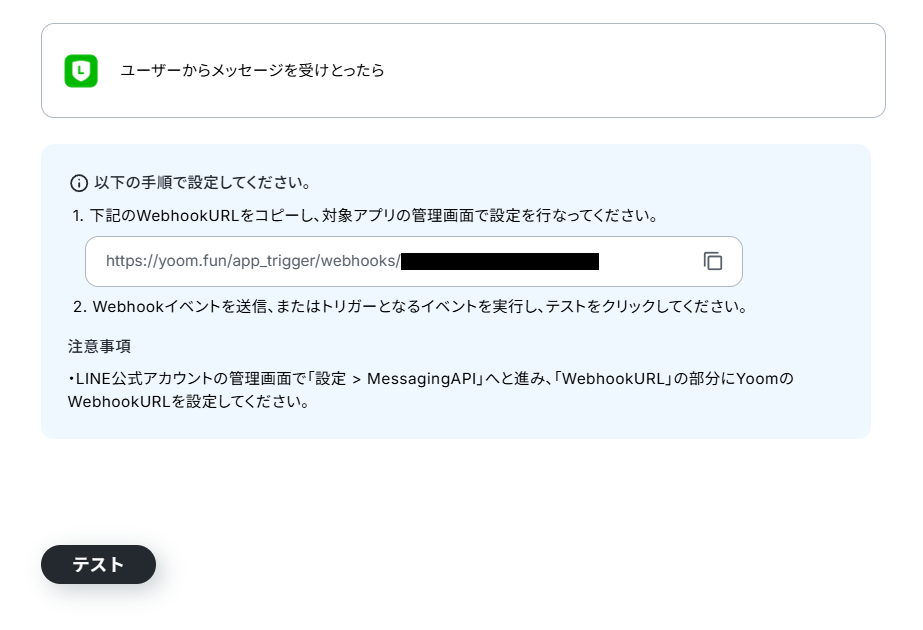Focus the webhook URL input field
The height and width of the screenshot is (630, 923).
click(x=414, y=261)
